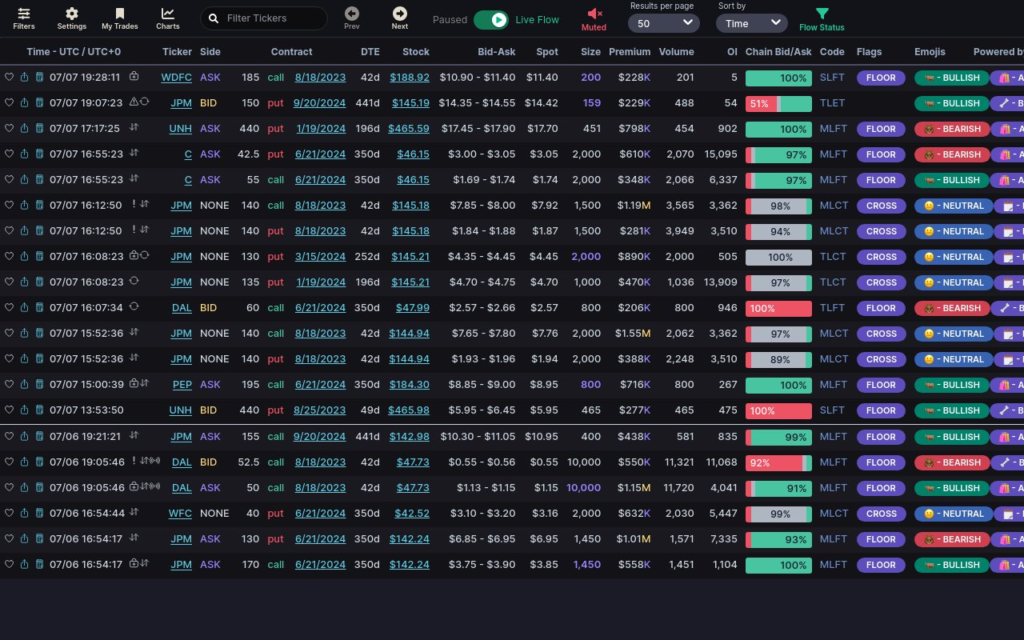The width and height of the screenshot is (1024, 640).
Task: Open calculator icon on 13:53:50 UNH row
Action: [39, 410]
